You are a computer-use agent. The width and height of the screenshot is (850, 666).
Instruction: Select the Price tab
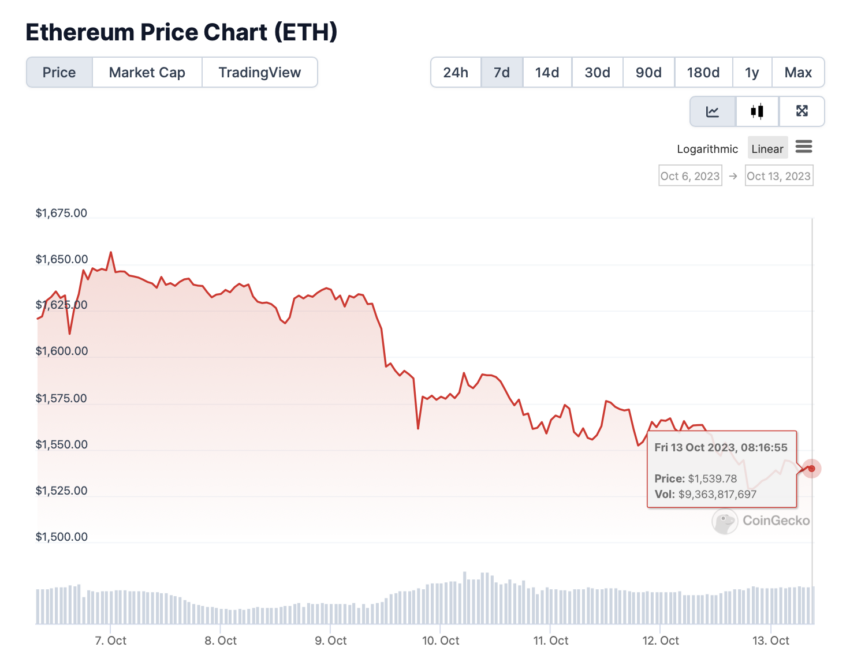(x=59, y=72)
